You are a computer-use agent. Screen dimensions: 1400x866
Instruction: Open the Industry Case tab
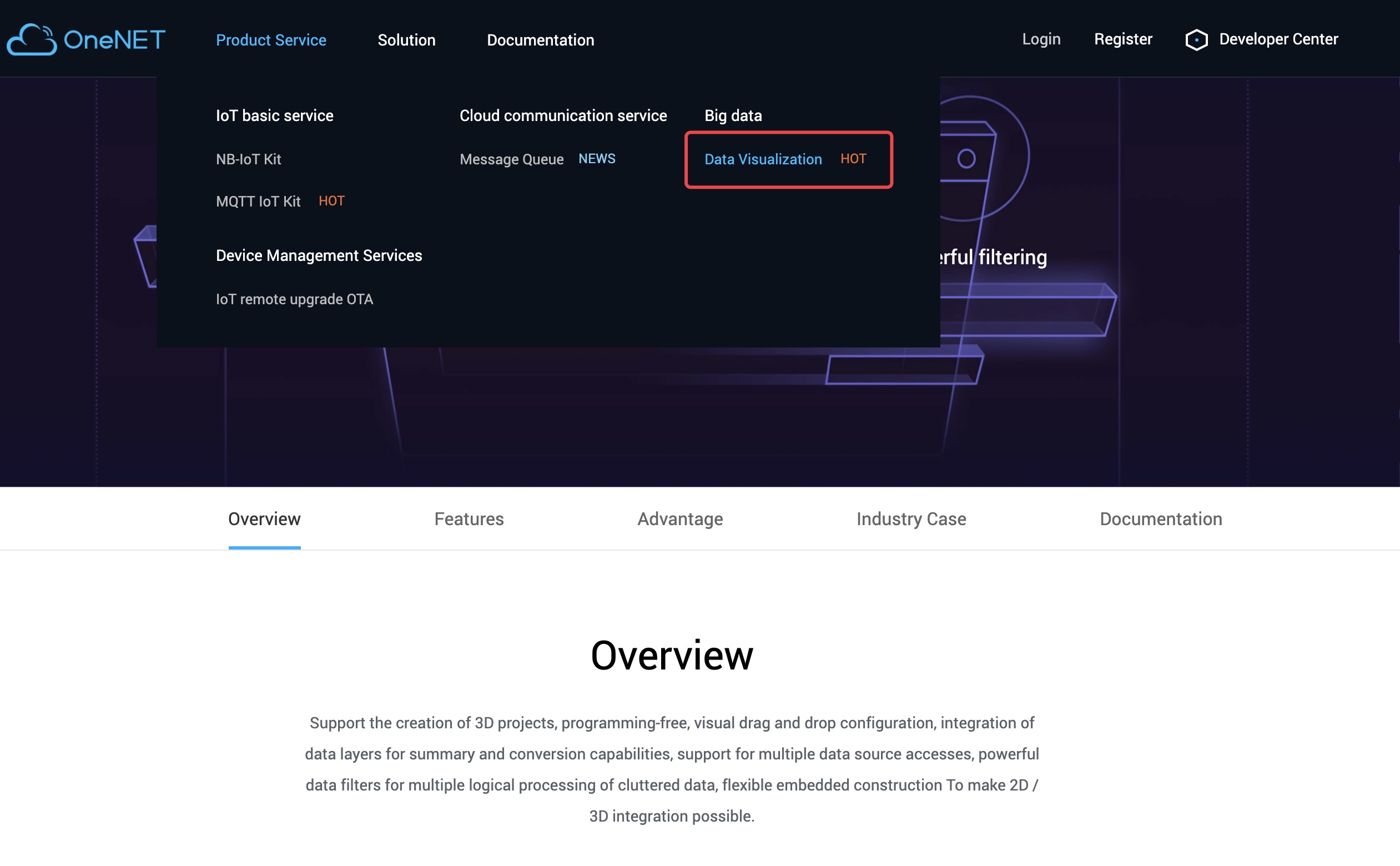pos(911,518)
